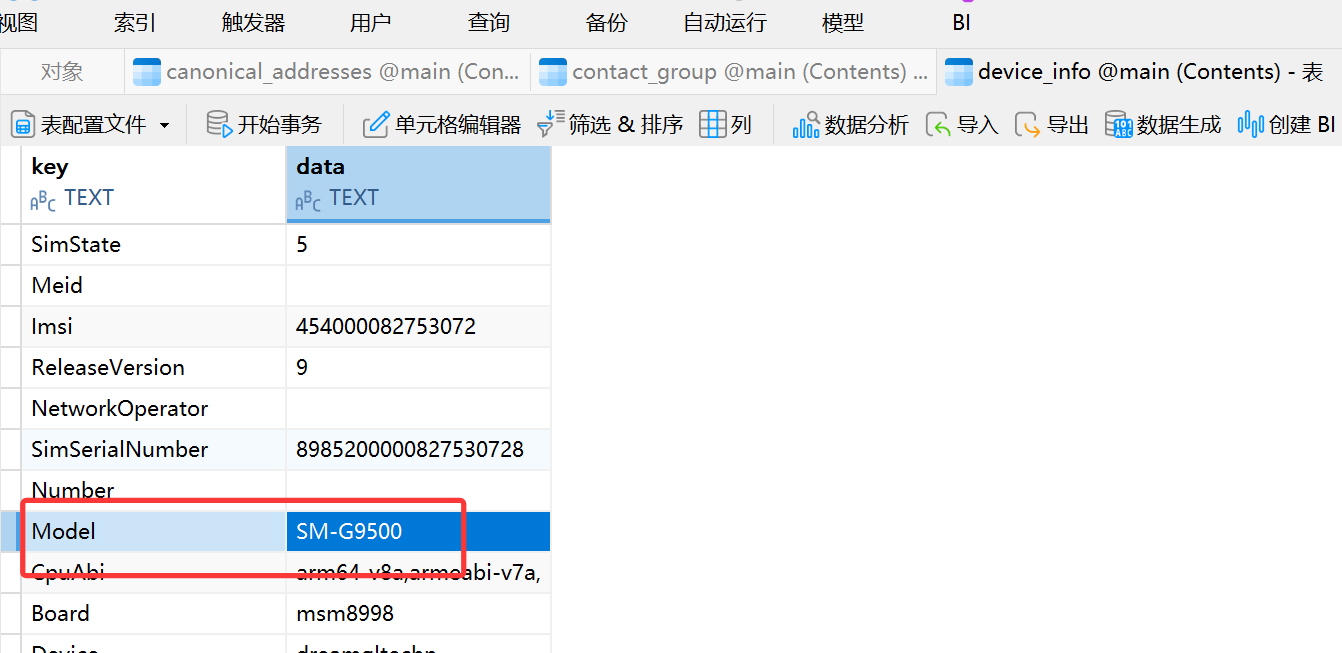This screenshot has width=1342, height=653.
Task: Click the 单元格编辑器 pencil icon
Action: tap(376, 124)
